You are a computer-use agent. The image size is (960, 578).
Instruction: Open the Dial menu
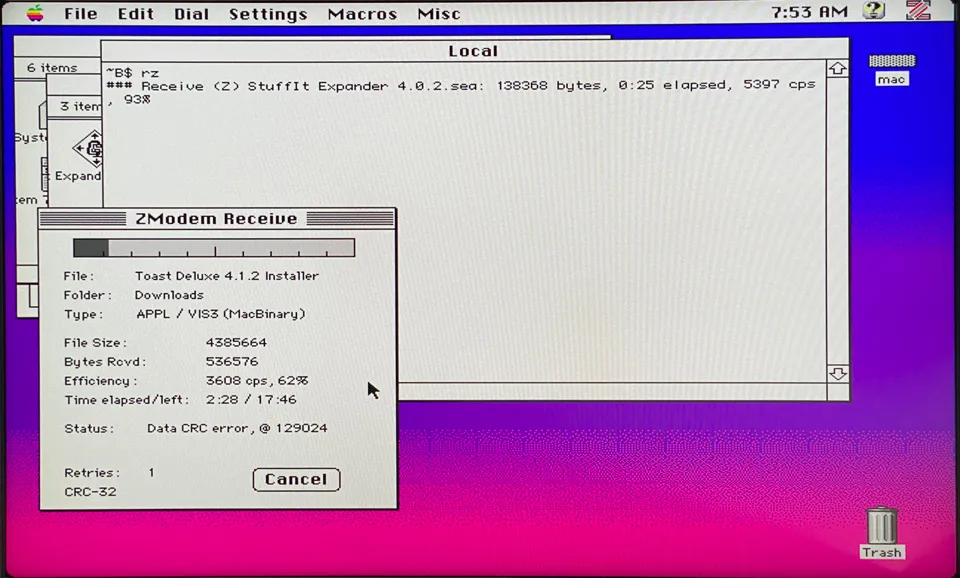click(191, 13)
